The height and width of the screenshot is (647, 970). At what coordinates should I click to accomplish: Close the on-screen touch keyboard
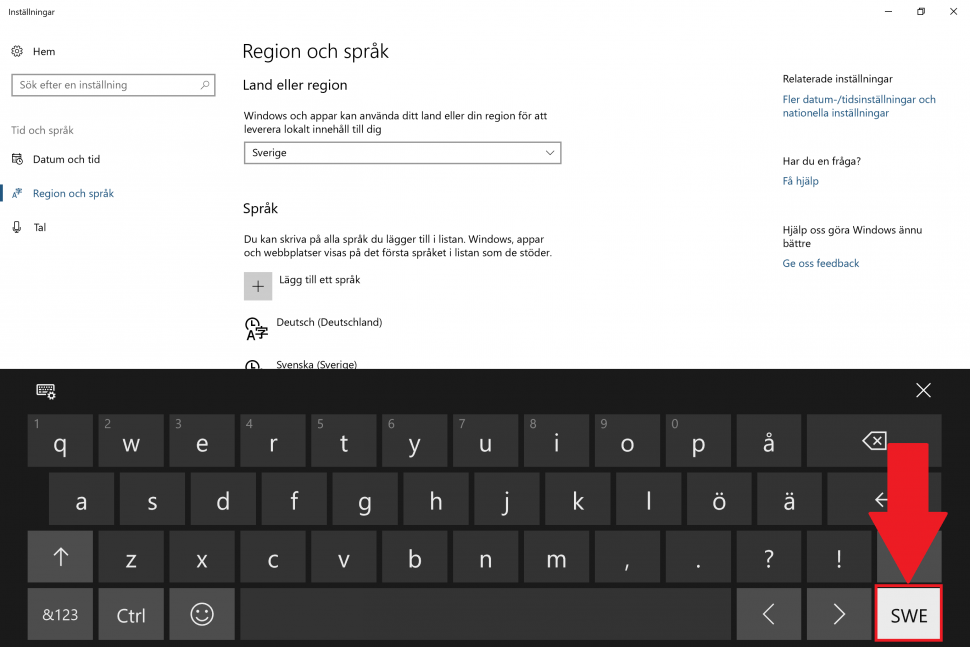tap(923, 390)
